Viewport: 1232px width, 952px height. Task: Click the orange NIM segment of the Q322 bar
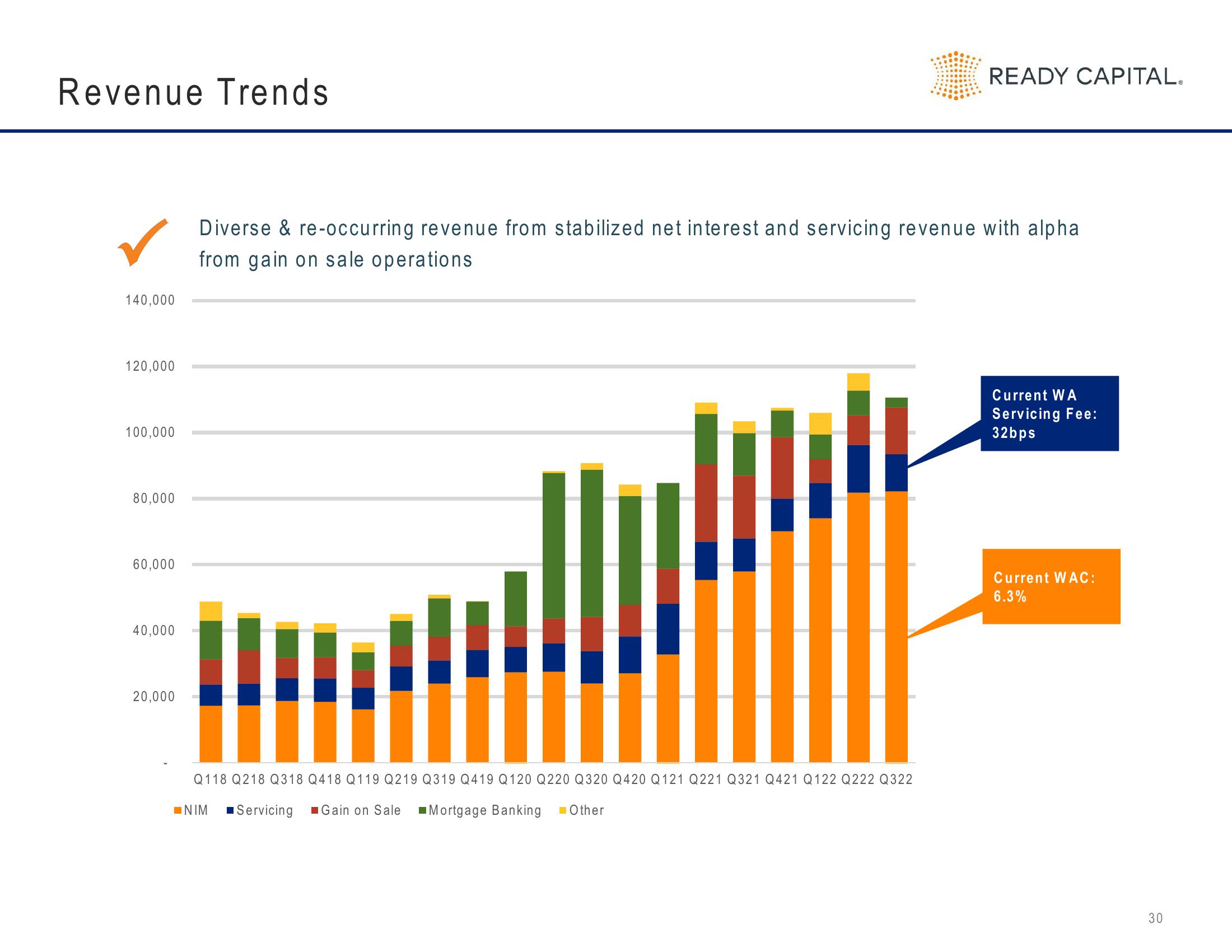(897, 627)
